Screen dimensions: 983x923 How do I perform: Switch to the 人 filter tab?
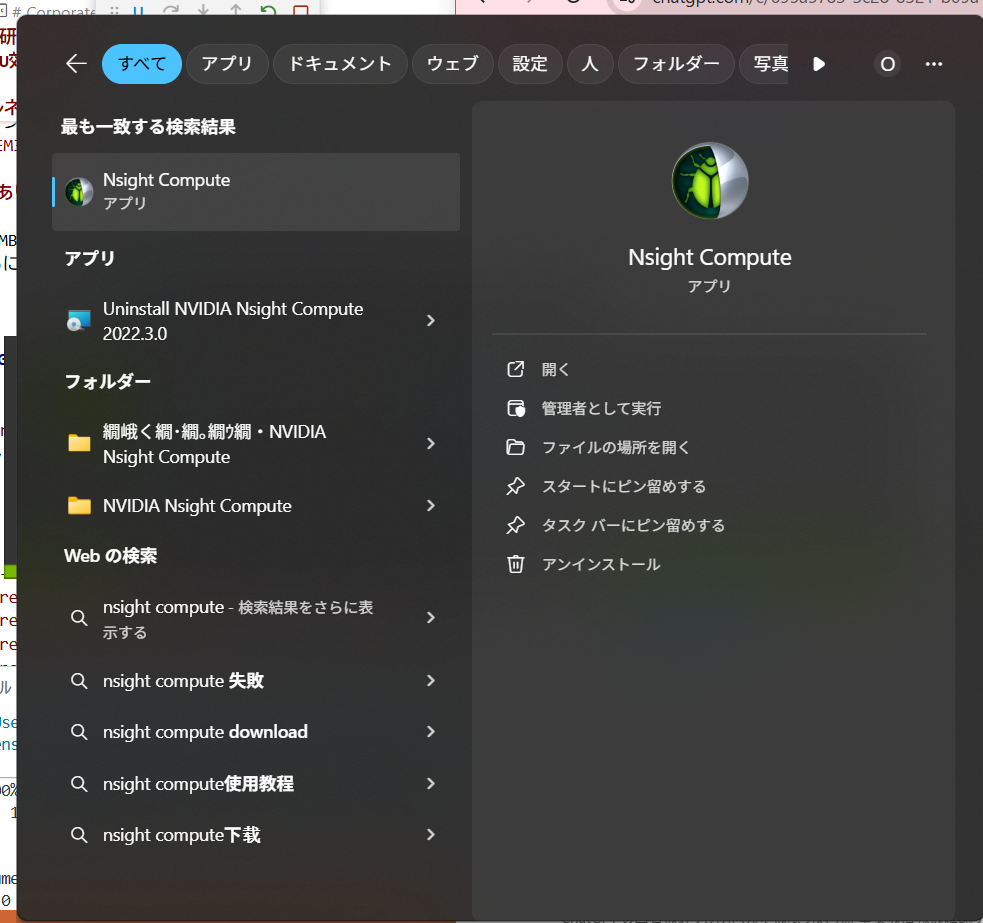tap(590, 64)
